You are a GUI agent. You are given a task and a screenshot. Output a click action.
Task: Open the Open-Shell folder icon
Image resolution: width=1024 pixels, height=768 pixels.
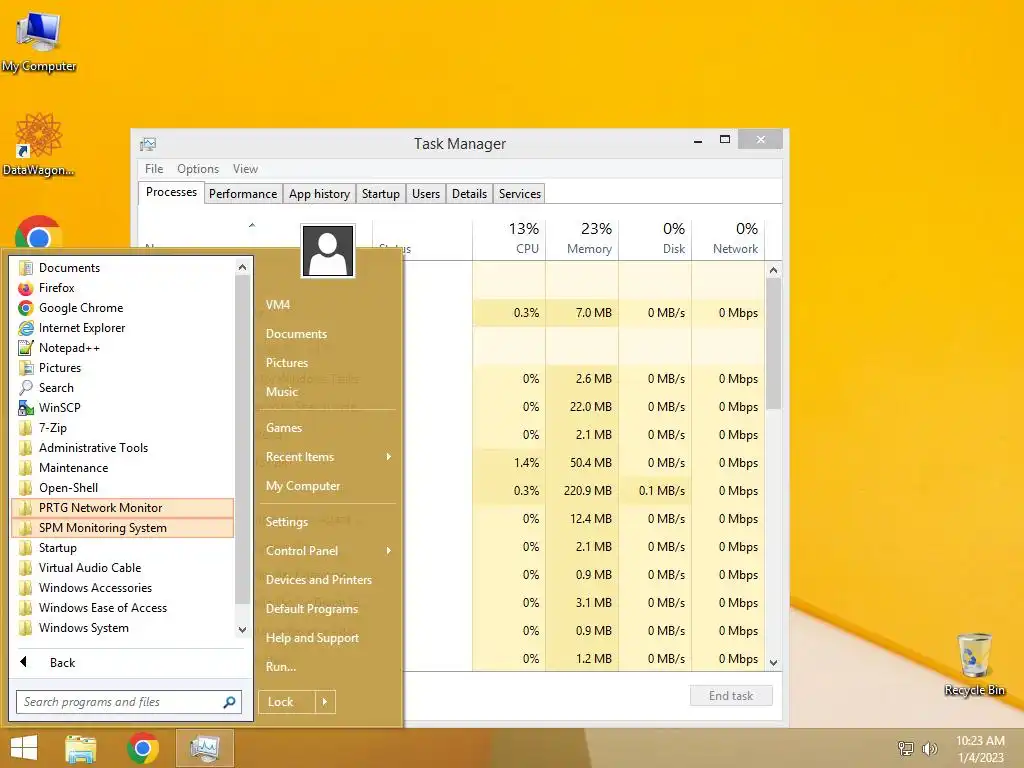[25, 488]
